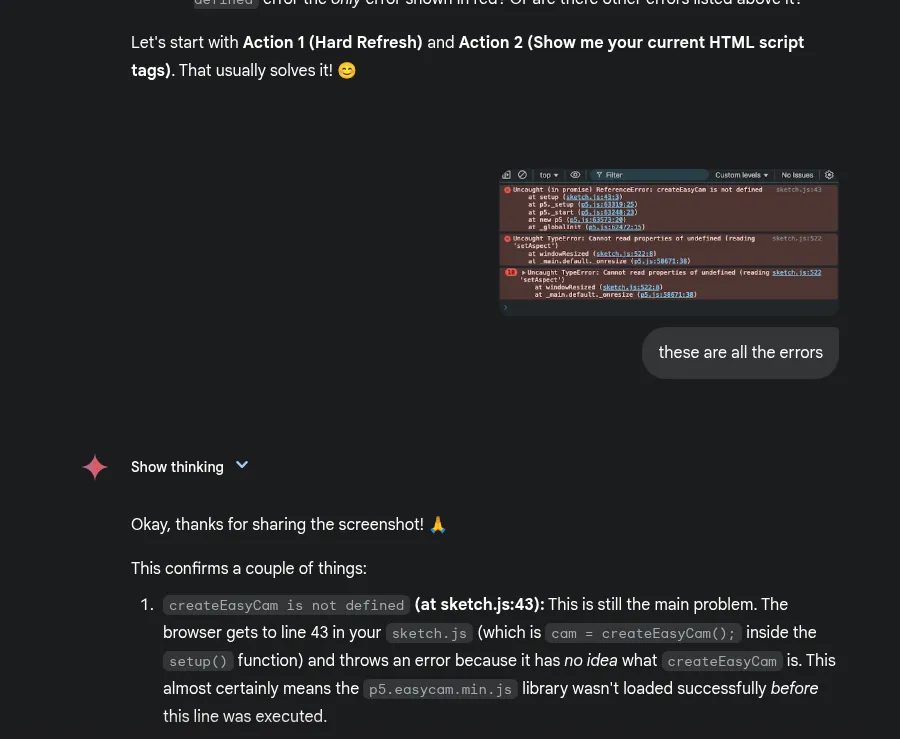
Task: Click the 'setup()' inline code chip
Action: click(198, 661)
